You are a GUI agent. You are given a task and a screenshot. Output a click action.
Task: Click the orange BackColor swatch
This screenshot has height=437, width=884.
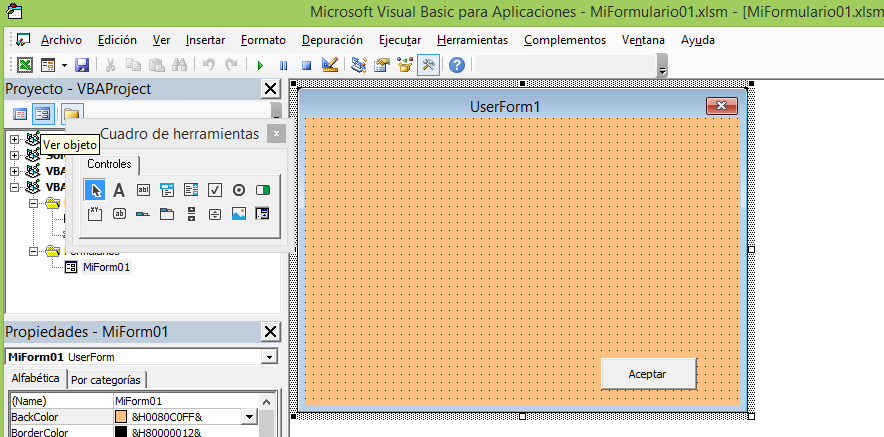pos(121,417)
